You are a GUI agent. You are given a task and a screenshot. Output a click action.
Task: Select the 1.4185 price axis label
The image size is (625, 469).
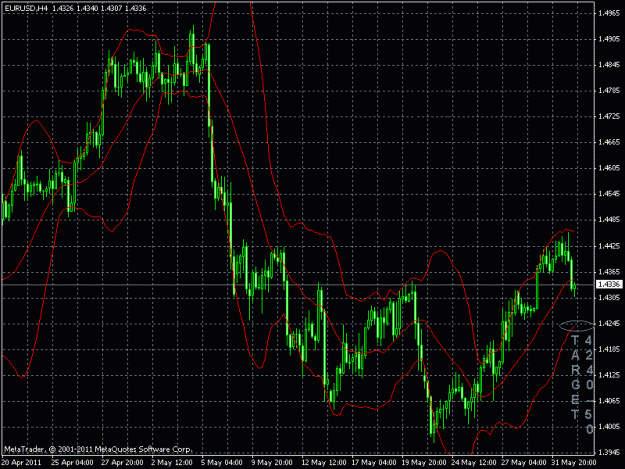click(609, 349)
